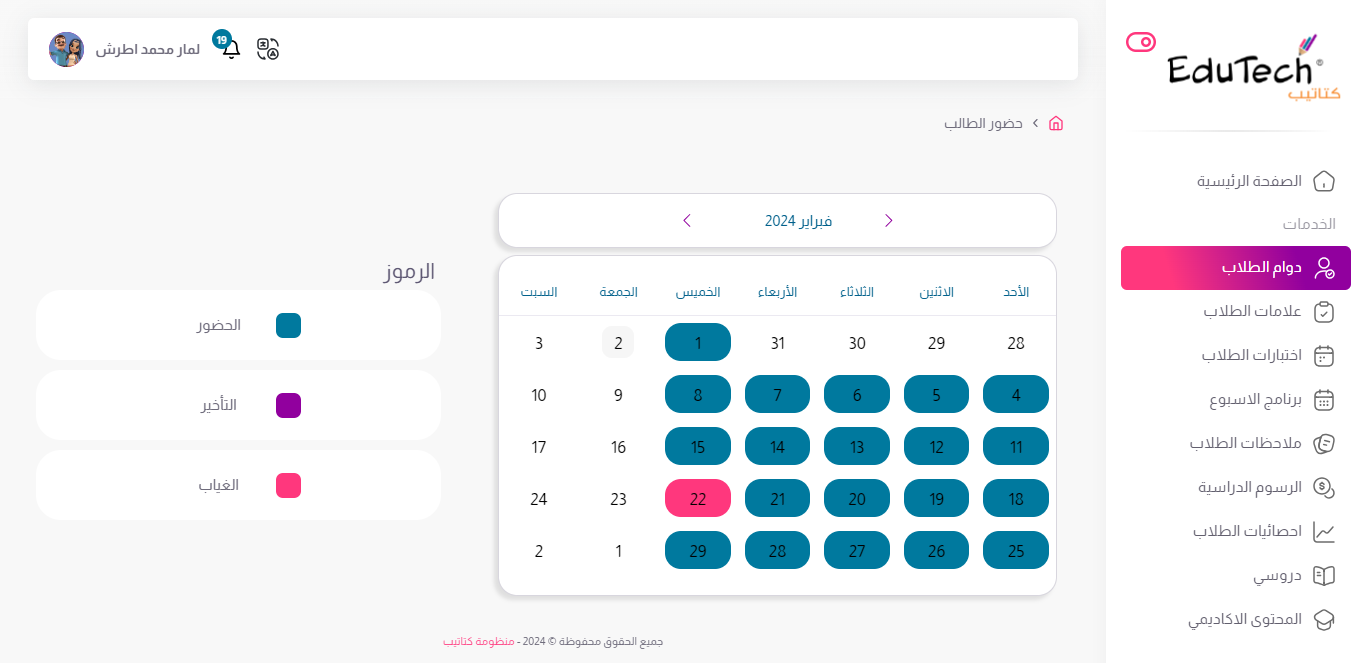The width and height of the screenshot is (1366, 663).
Task: Click the weekly program calendar icon
Action: pos(1323,400)
